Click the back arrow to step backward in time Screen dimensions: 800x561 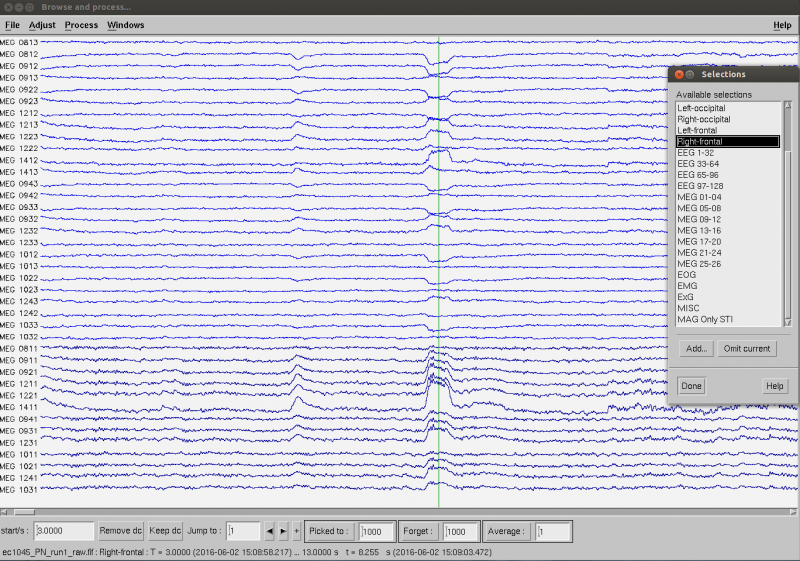pyautogui.click(x=269, y=531)
